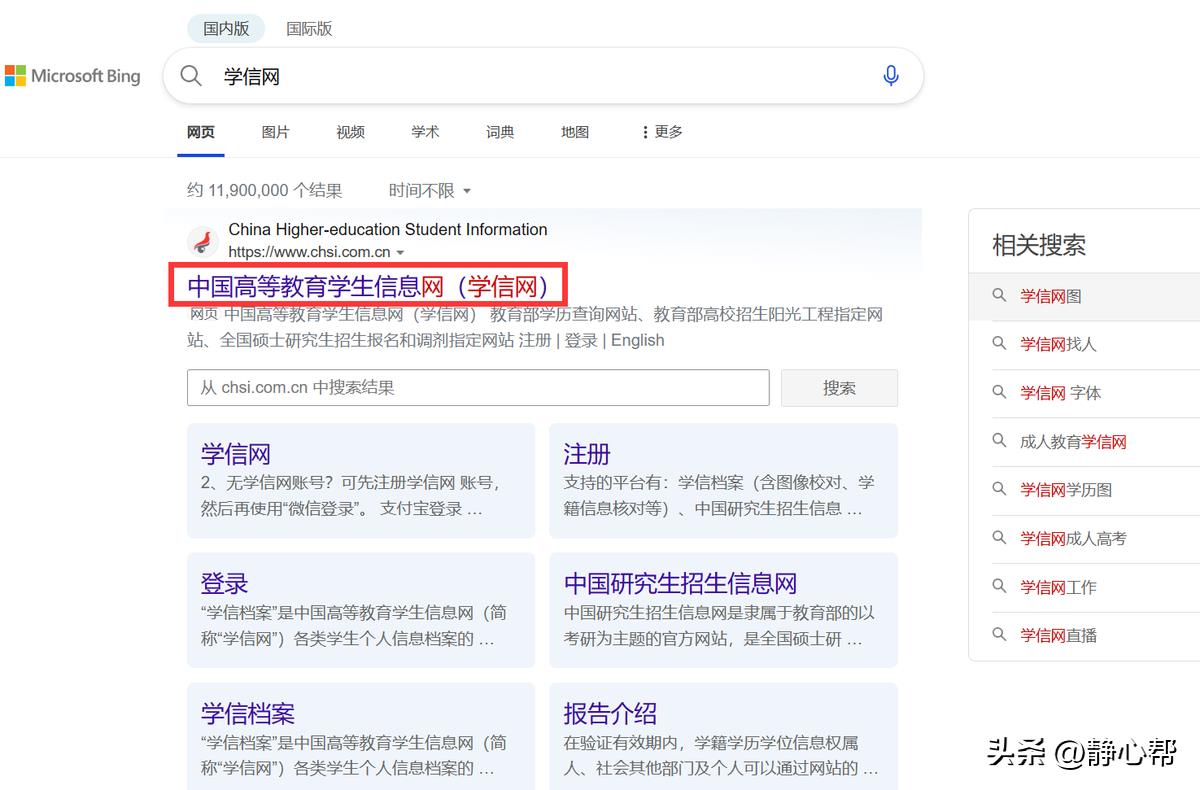Screen dimensions: 1200x790
Task: Click magnifier icon beside 学信网 字体
Action: [999, 392]
